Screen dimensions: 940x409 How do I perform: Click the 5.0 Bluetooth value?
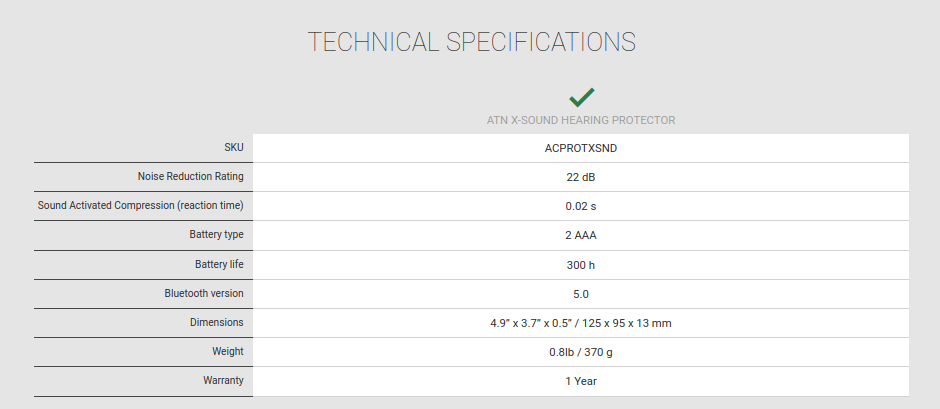tap(581, 294)
